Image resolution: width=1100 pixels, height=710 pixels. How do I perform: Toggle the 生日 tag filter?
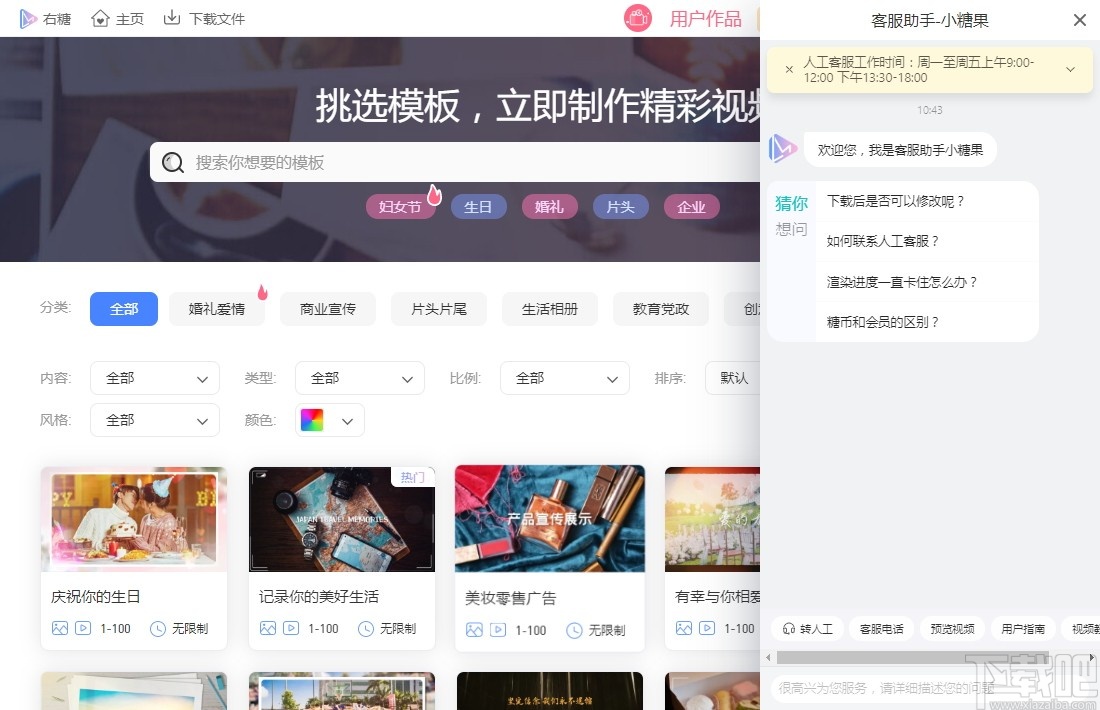coord(478,207)
